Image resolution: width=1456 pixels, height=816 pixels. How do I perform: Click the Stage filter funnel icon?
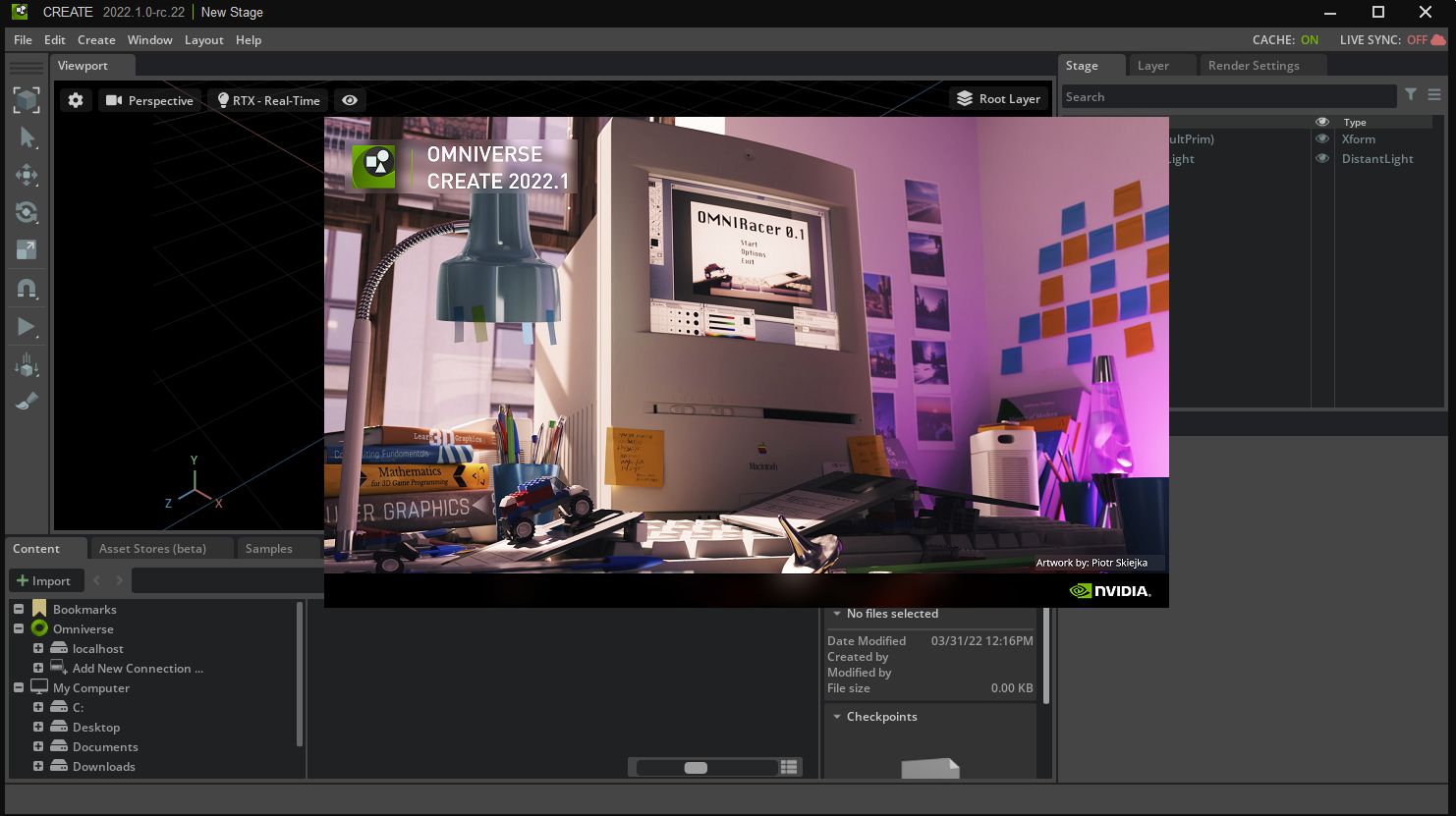[1411, 94]
